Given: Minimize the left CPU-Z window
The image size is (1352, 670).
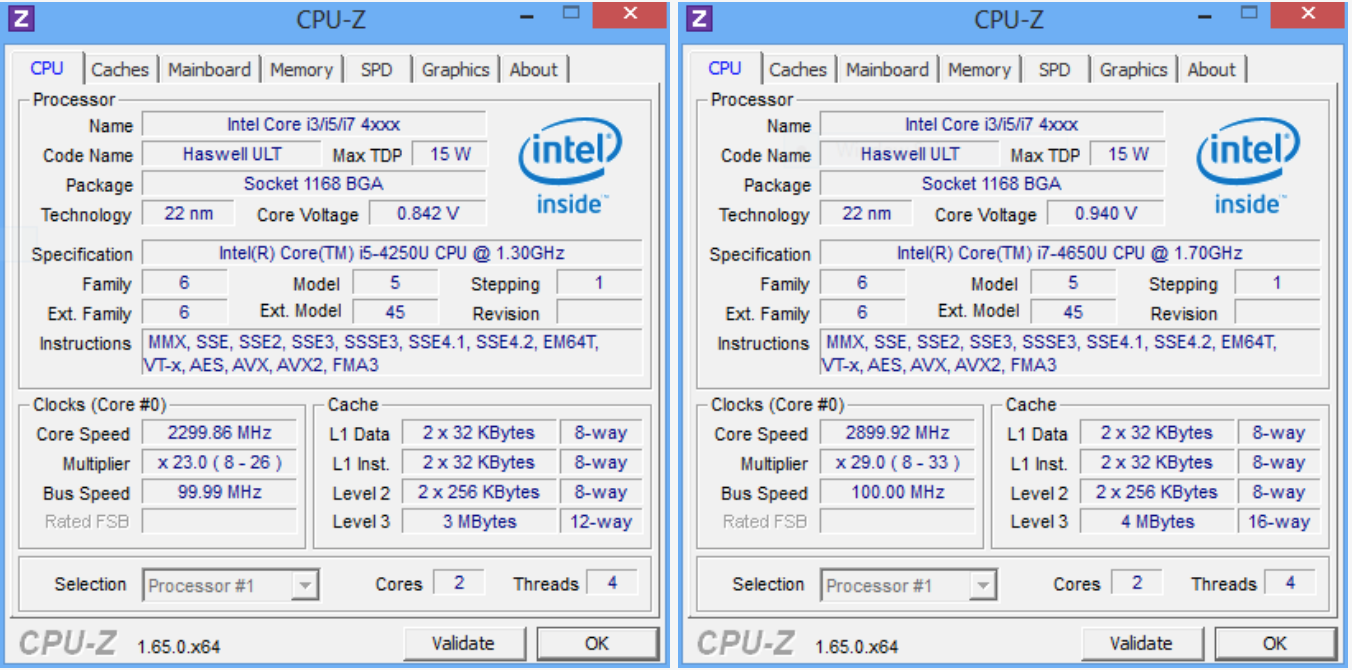Looking at the screenshot, I should click(525, 14).
